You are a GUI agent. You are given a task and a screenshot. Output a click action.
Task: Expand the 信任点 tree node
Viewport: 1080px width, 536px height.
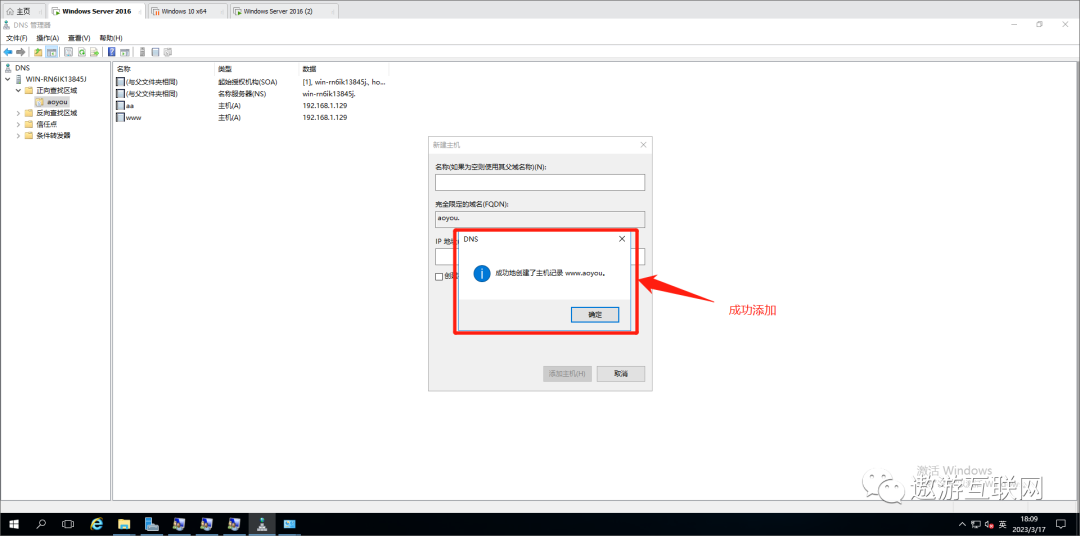(19, 124)
